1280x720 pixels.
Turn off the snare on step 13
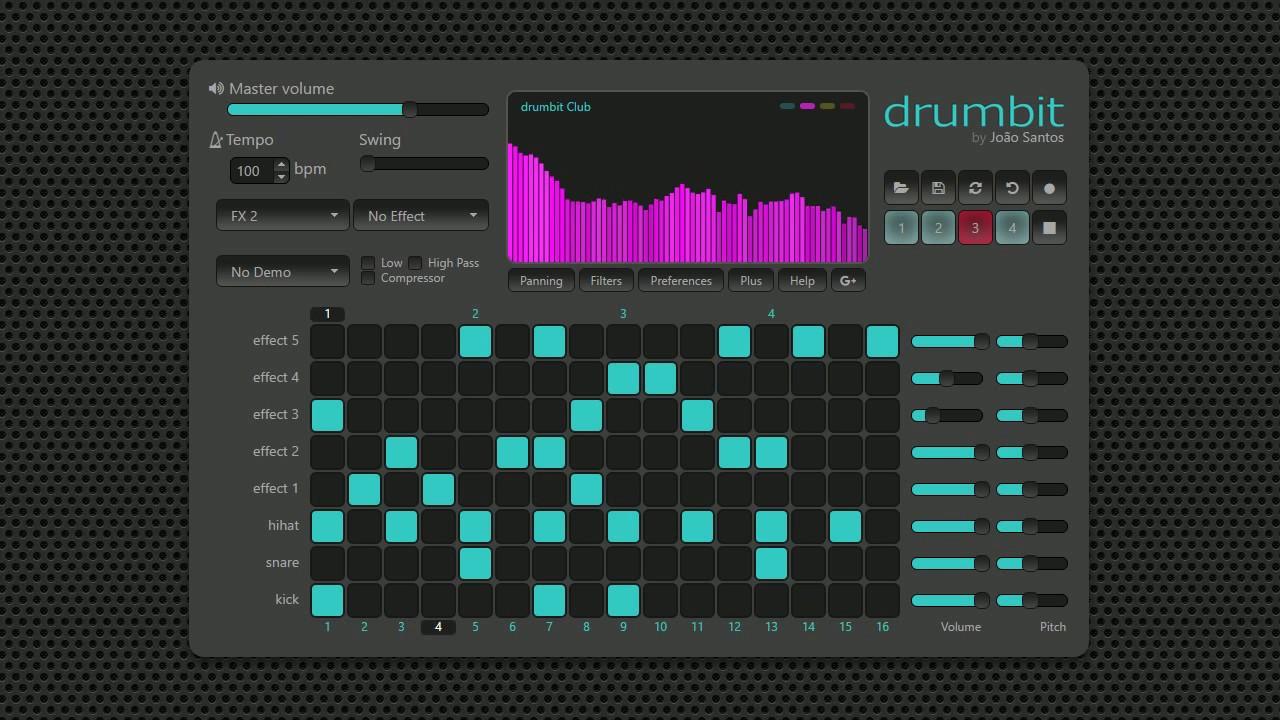[771, 563]
